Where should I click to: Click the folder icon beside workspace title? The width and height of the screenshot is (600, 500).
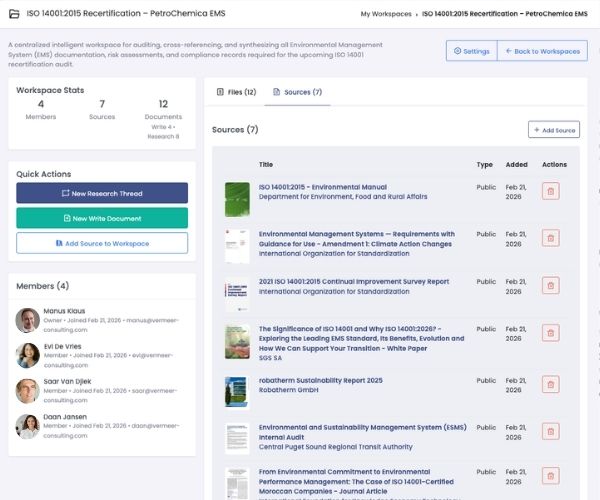coord(14,14)
